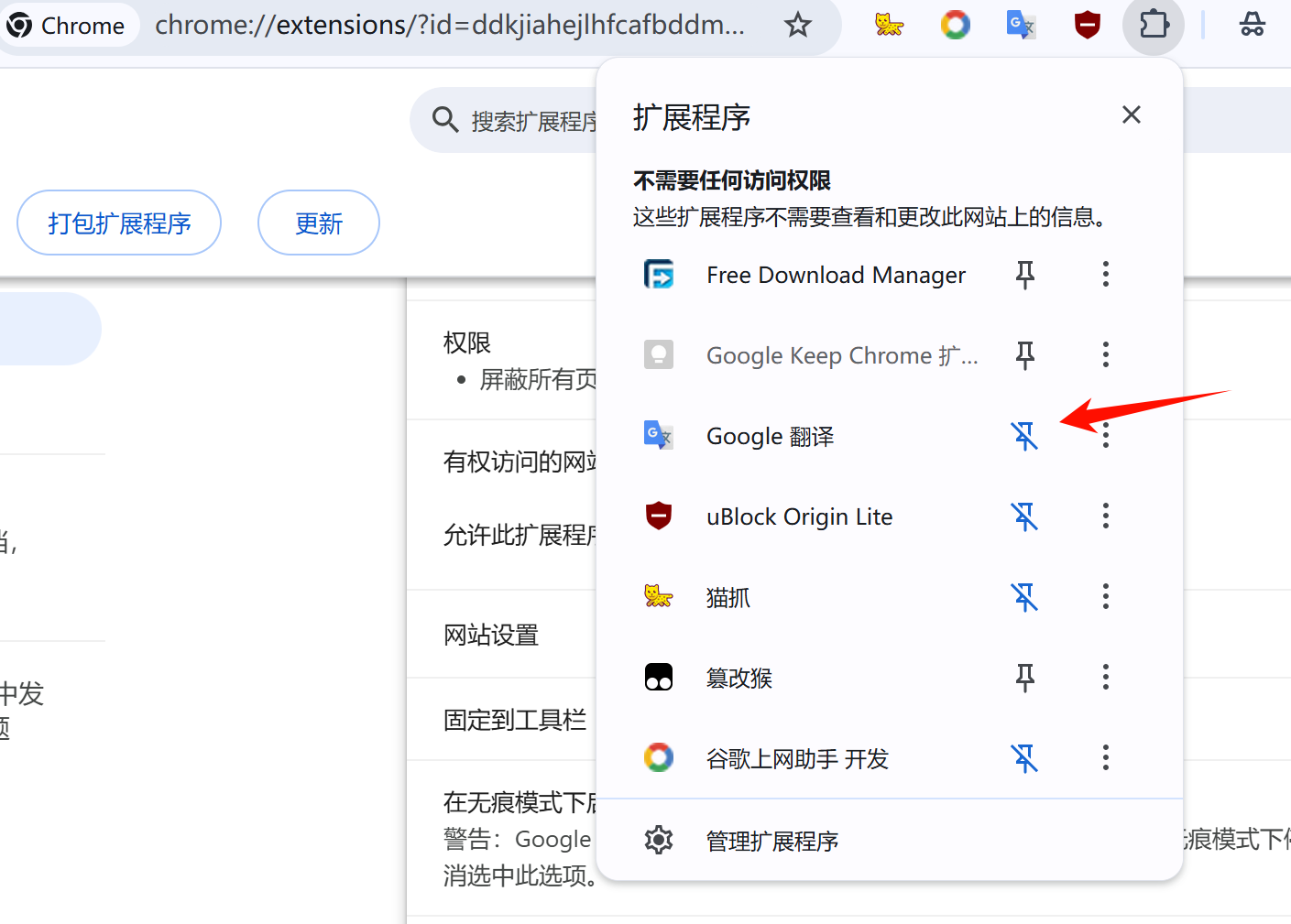The height and width of the screenshot is (924, 1291).
Task: Select 篡改猴 entry in extensions list
Action: click(x=739, y=678)
